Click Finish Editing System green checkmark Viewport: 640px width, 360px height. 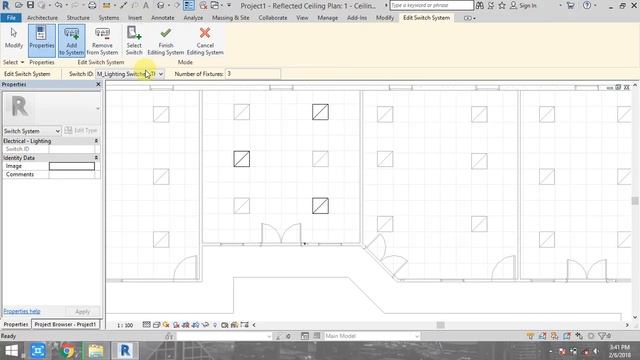[166, 40]
